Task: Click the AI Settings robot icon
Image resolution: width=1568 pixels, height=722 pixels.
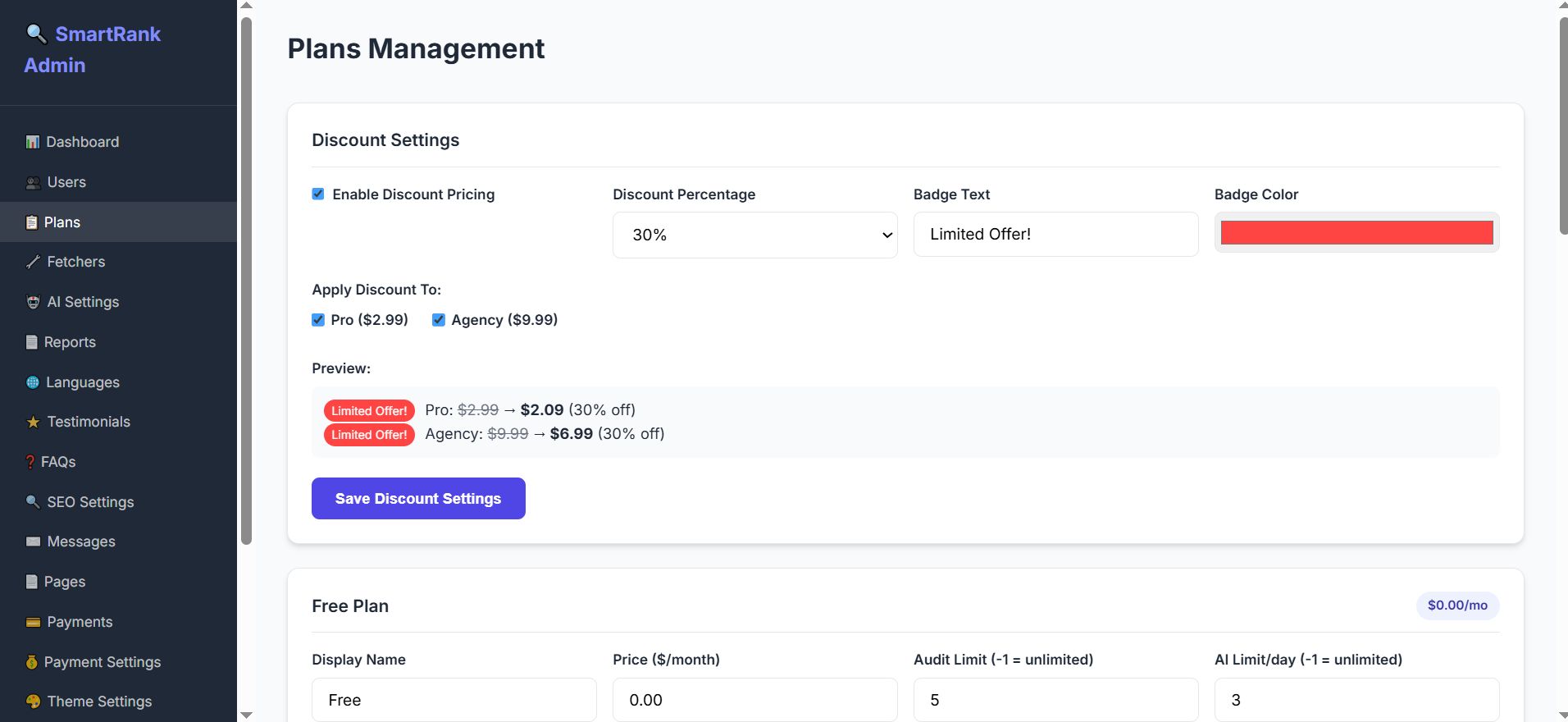Action: pos(34,302)
